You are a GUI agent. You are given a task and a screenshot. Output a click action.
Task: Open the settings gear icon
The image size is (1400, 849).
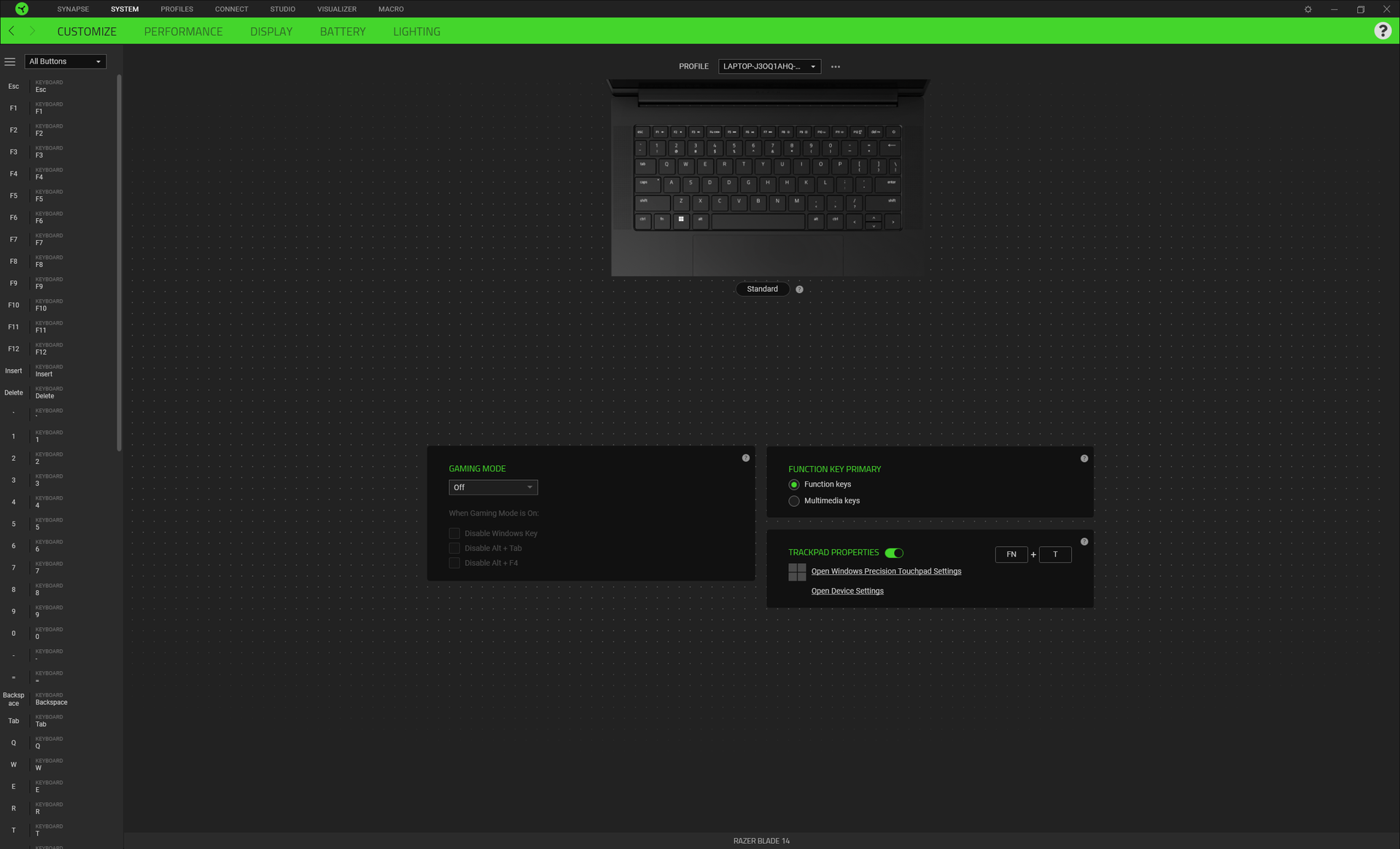point(1308,9)
